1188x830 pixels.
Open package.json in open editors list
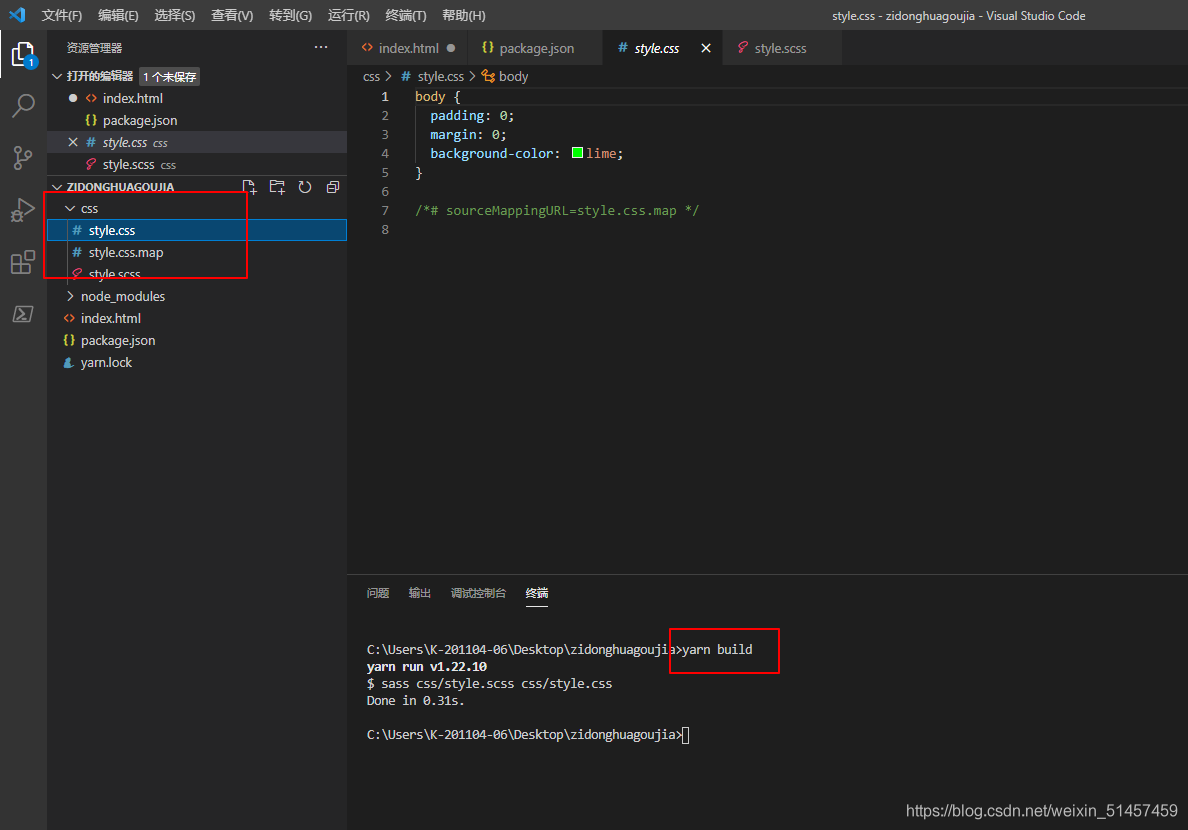pos(197,120)
